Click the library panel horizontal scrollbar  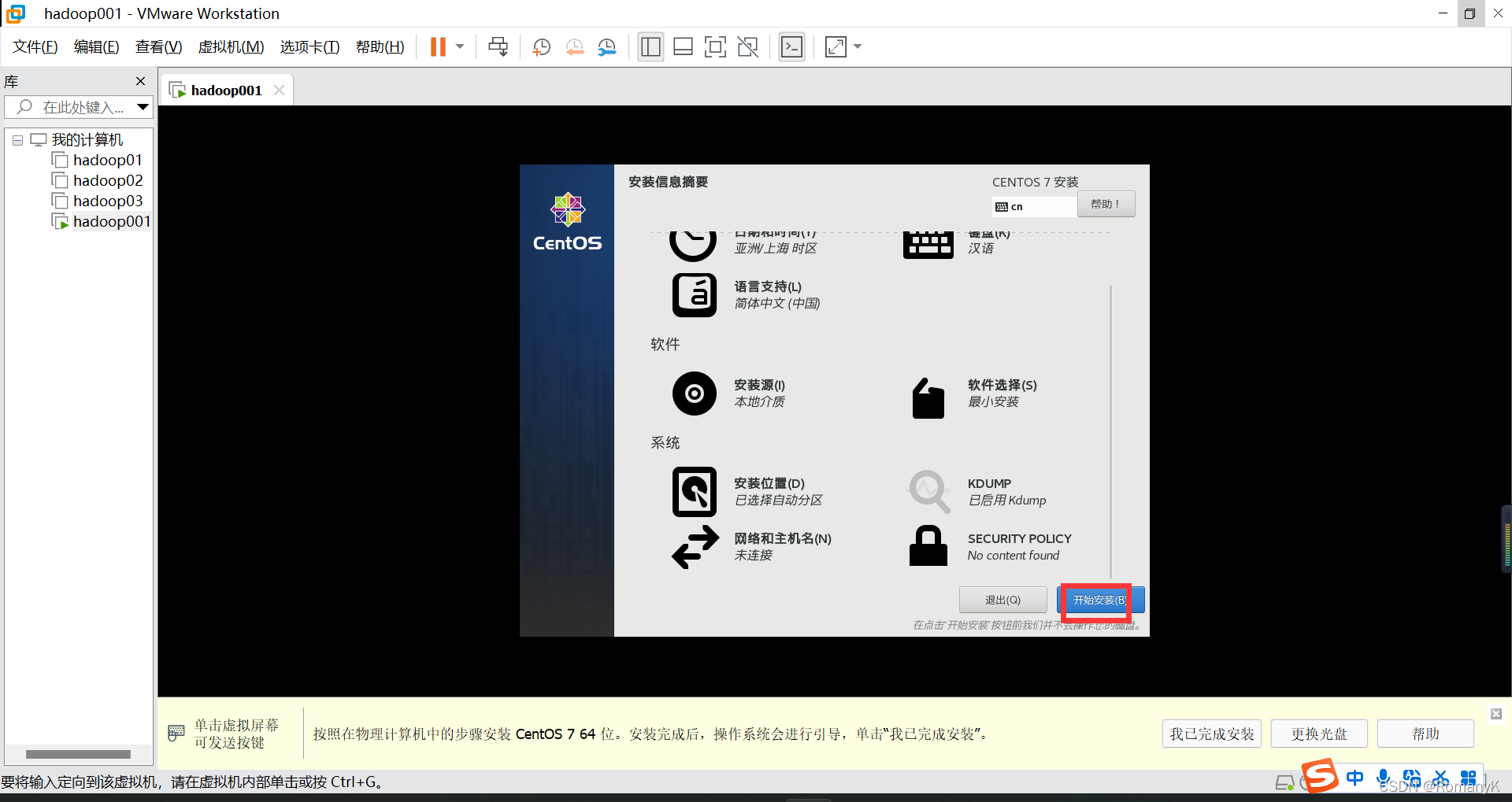tap(78, 754)
